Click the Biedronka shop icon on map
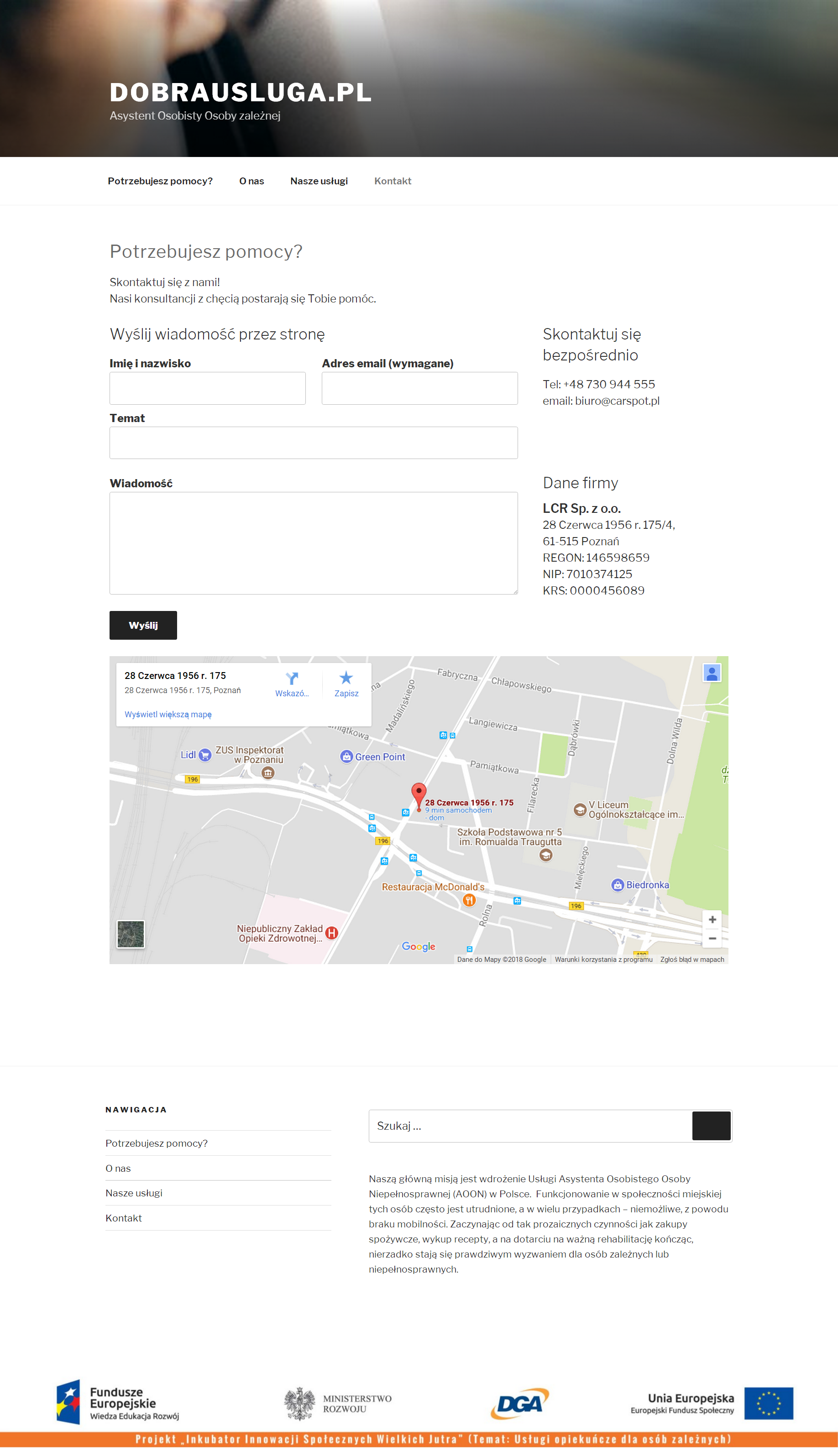 tap(618, 885)
